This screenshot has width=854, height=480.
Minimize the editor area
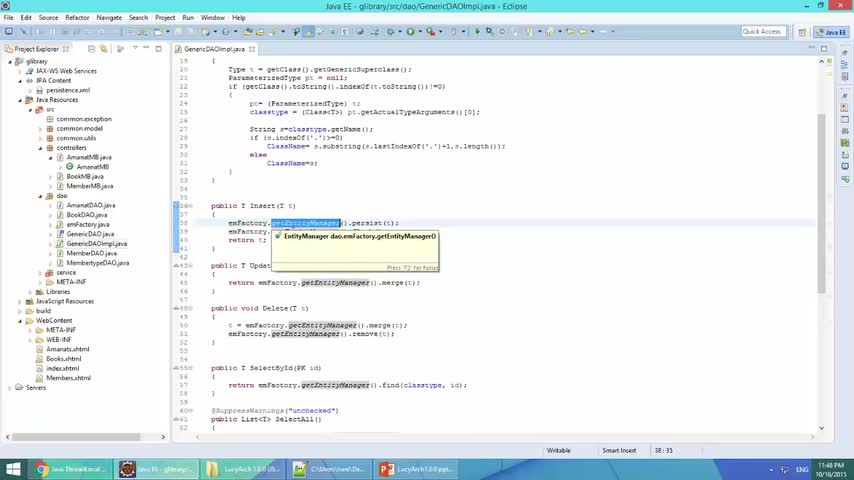pos(812,47)
